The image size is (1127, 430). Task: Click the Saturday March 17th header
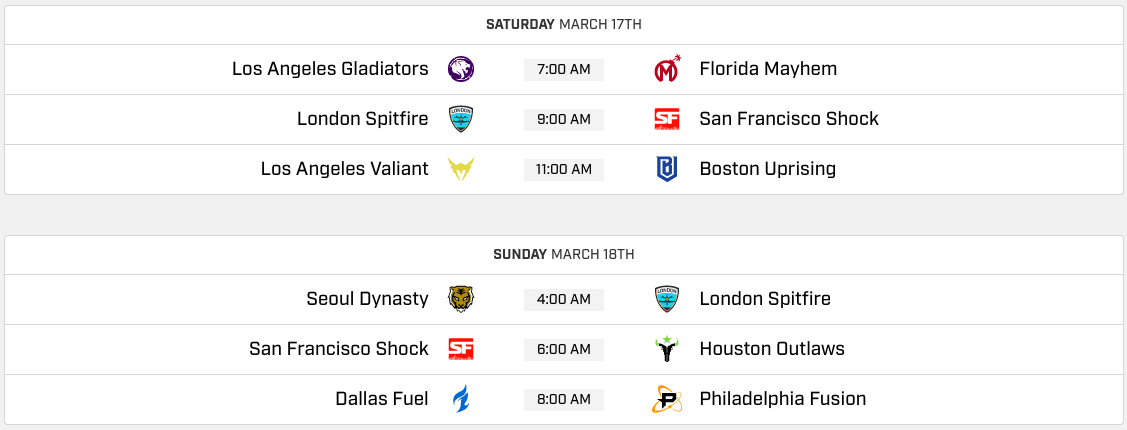[564, 24]
